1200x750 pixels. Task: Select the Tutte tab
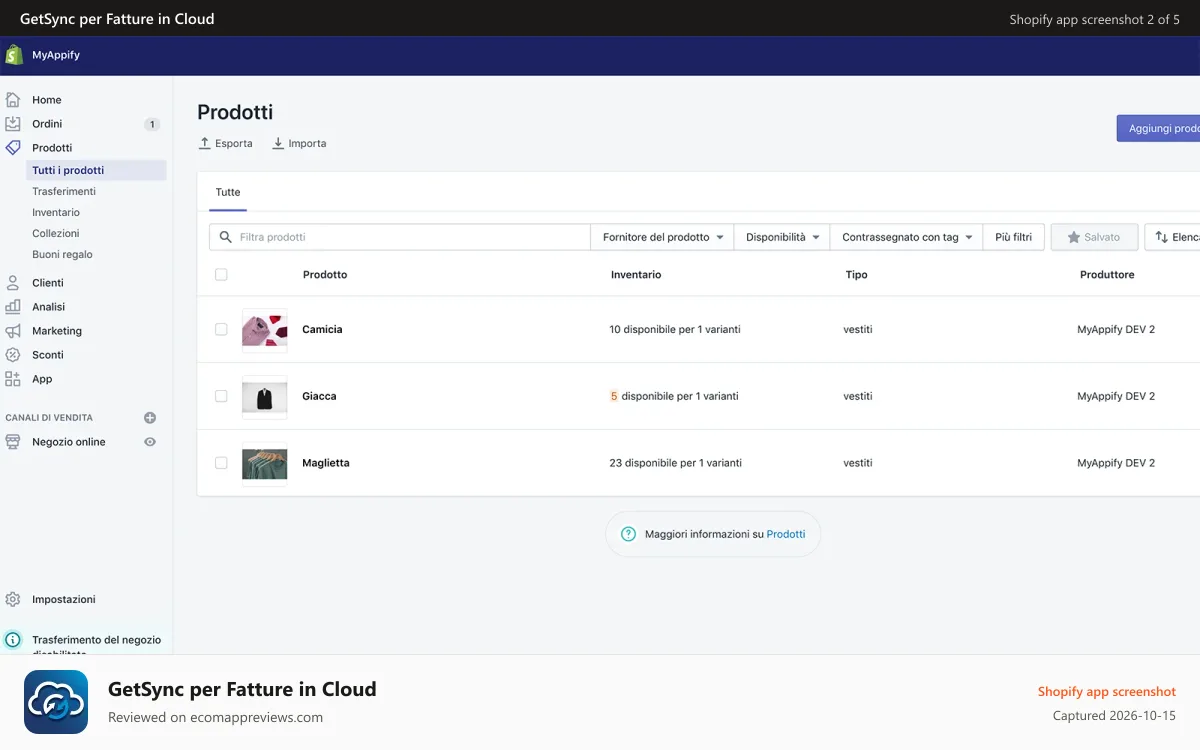(228, 192)
